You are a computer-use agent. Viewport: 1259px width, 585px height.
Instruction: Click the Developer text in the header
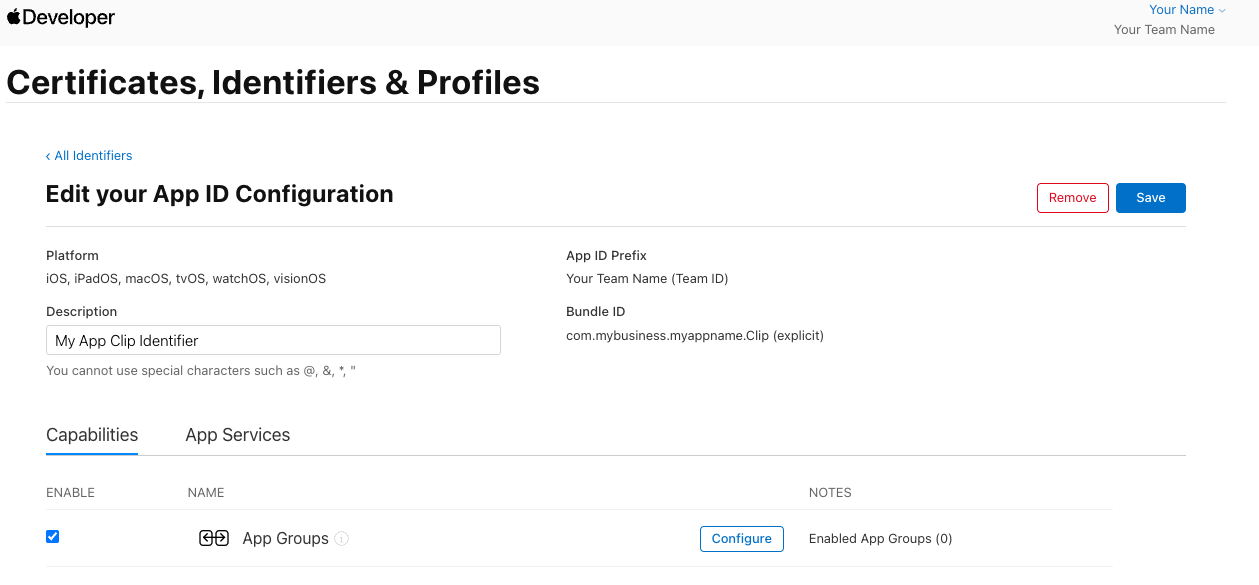69,18
